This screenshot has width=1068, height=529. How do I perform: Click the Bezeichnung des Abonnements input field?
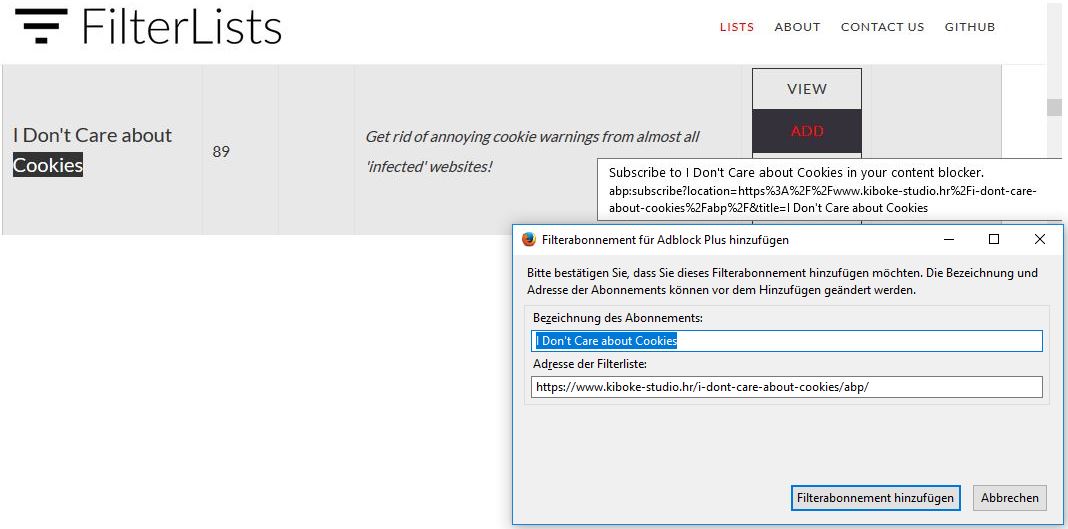coord(787,341)
